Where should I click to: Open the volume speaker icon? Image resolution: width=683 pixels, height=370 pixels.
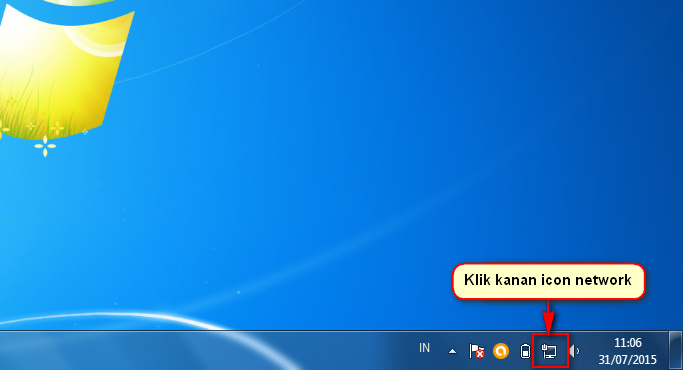575,351
